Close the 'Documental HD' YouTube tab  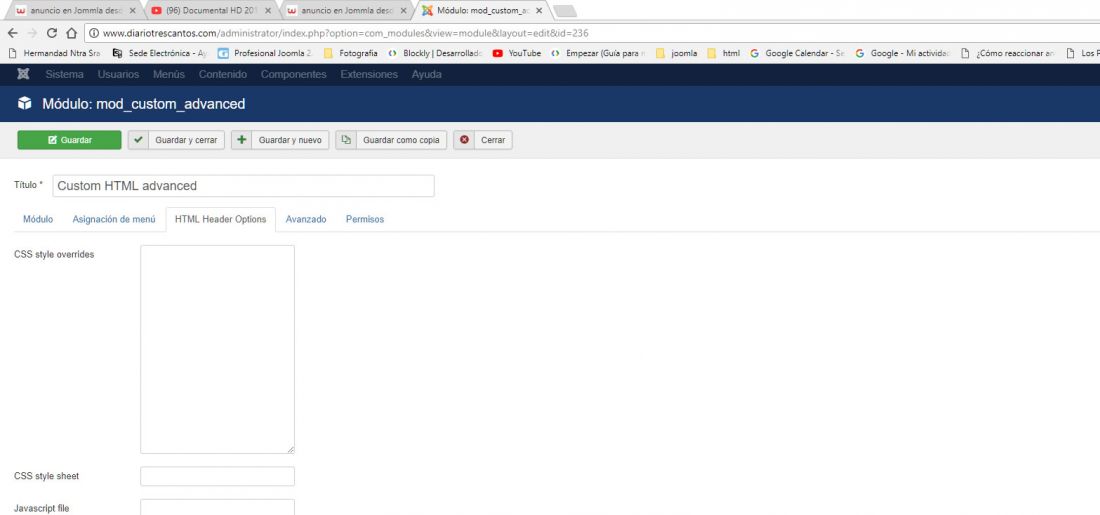(267, 11)
